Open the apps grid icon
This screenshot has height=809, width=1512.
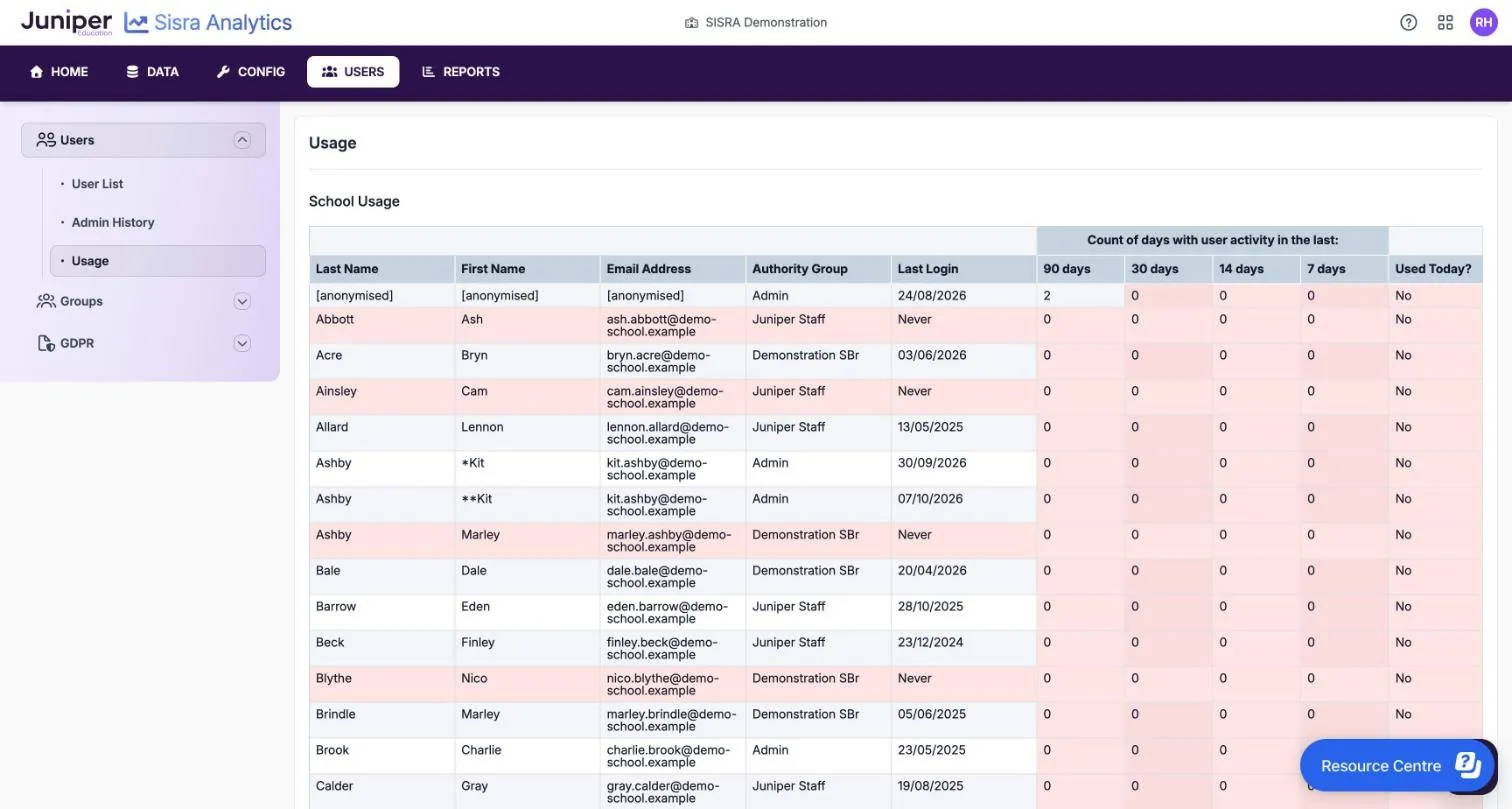click(x=1445, y=22)
